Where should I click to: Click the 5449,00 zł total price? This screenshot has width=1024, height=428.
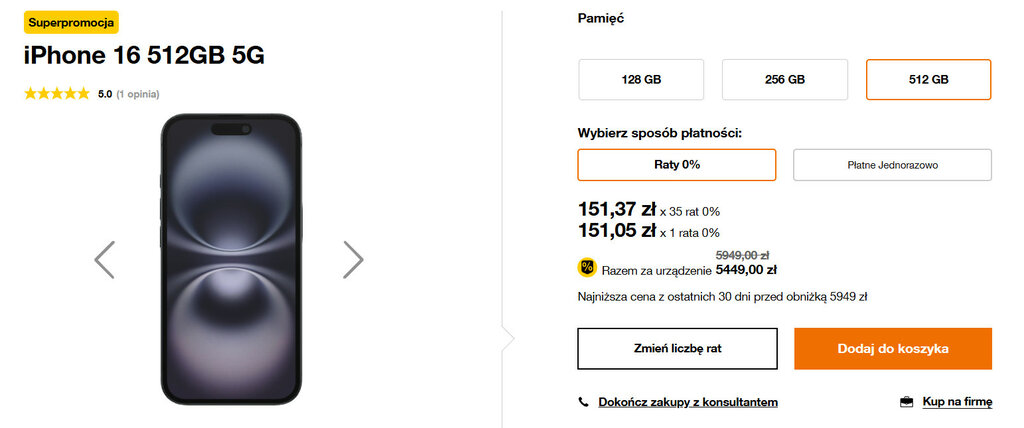[746, 269]
